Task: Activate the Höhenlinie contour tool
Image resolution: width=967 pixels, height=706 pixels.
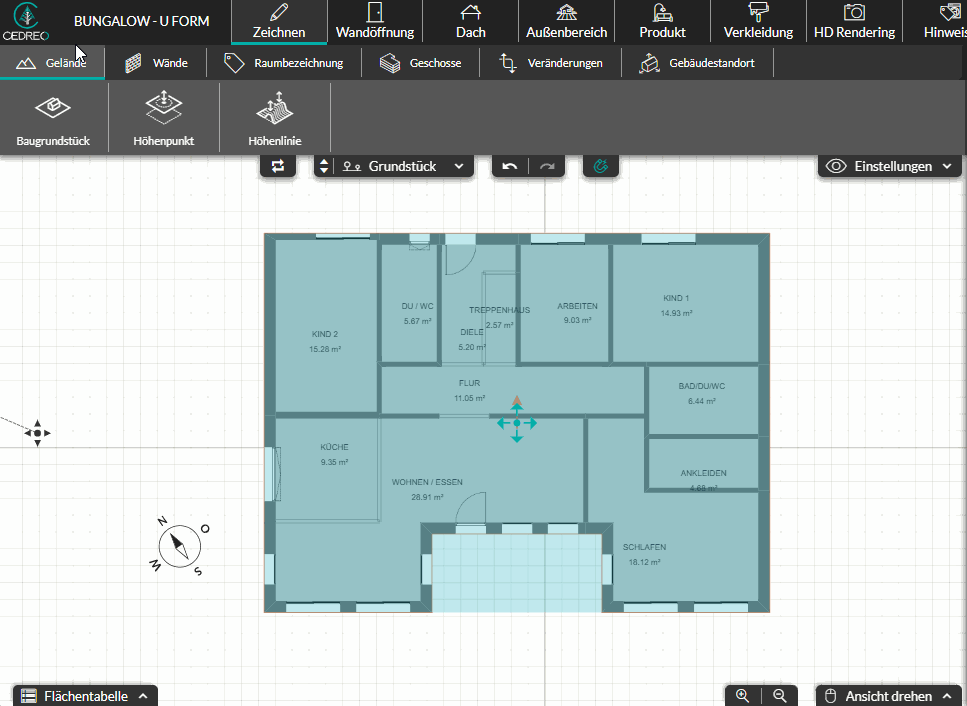Action: tap(274, 118)
